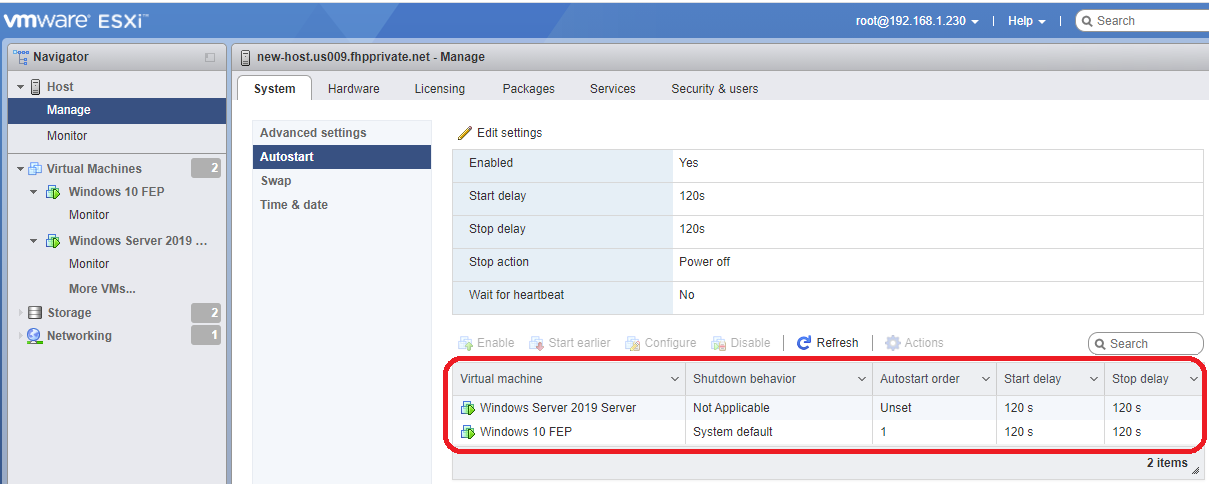Collapse the Host tree node
1209x484 pixels.
pos(20,87)
